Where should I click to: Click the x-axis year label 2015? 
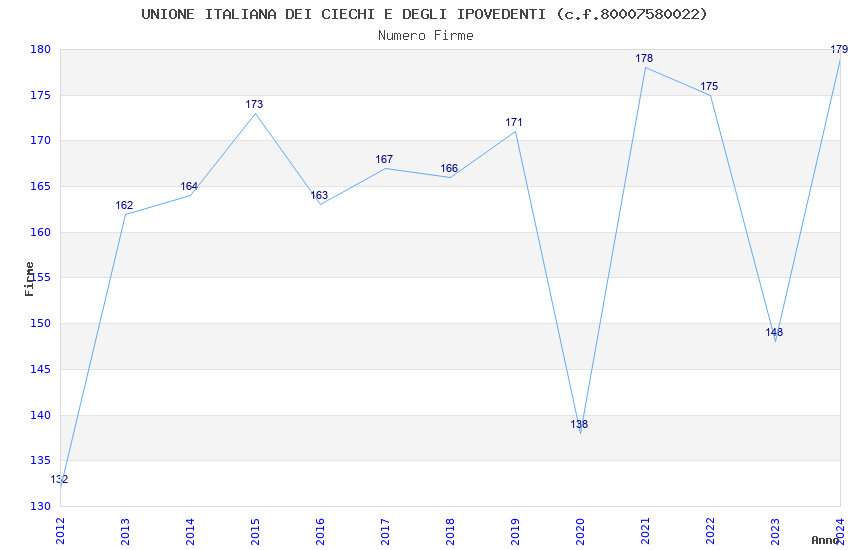pos(255,531)
